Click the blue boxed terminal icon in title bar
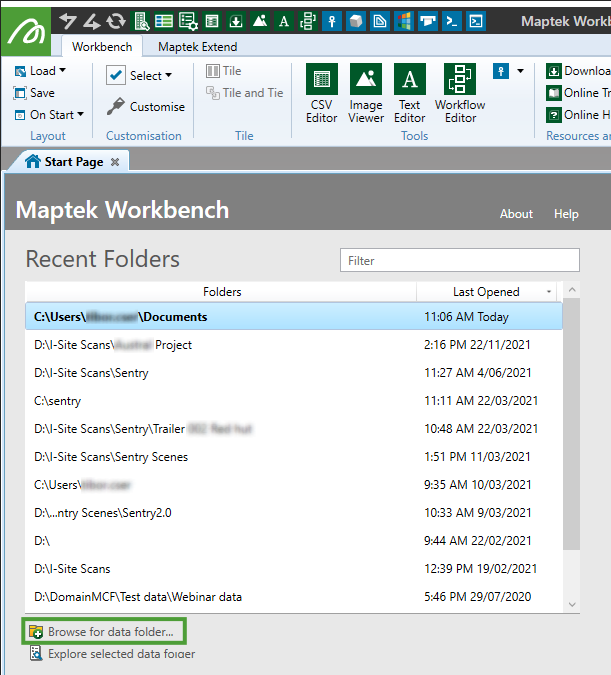This screenshot has width=611, height=675. (476, 21)
